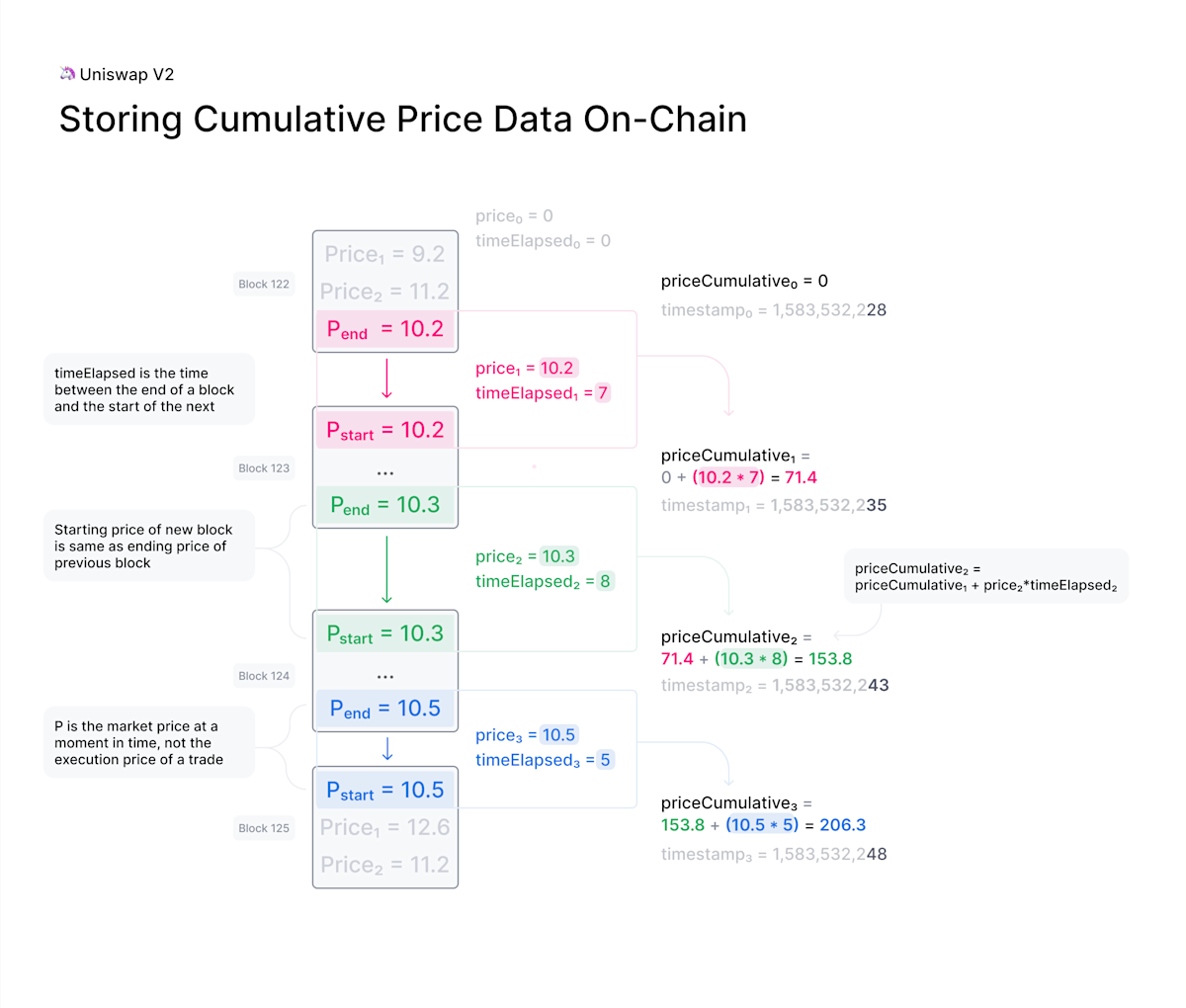Click the highlighted price₃ value 10.5

pyautogui.click(x=558, y=735)
